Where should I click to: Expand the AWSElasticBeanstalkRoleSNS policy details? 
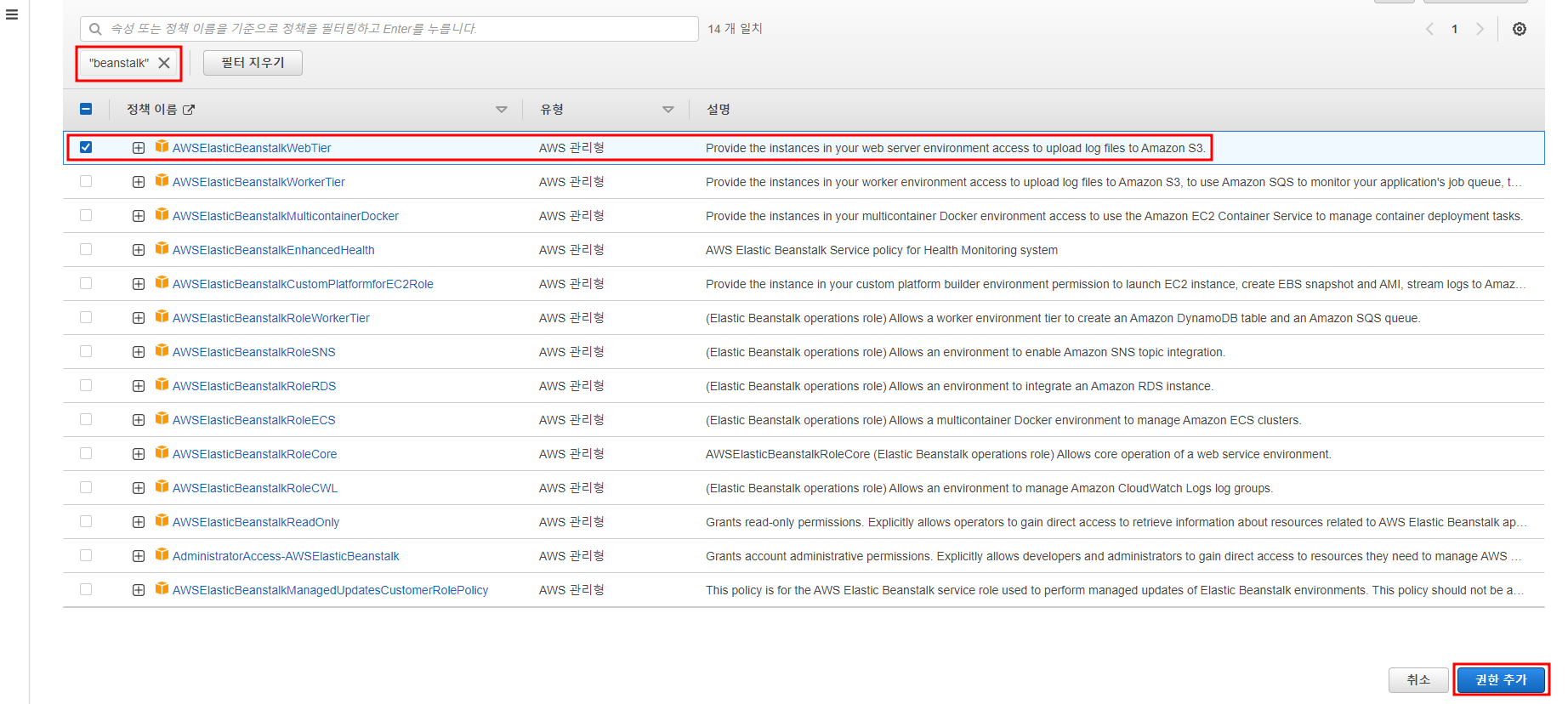click(x=139, y=352)
